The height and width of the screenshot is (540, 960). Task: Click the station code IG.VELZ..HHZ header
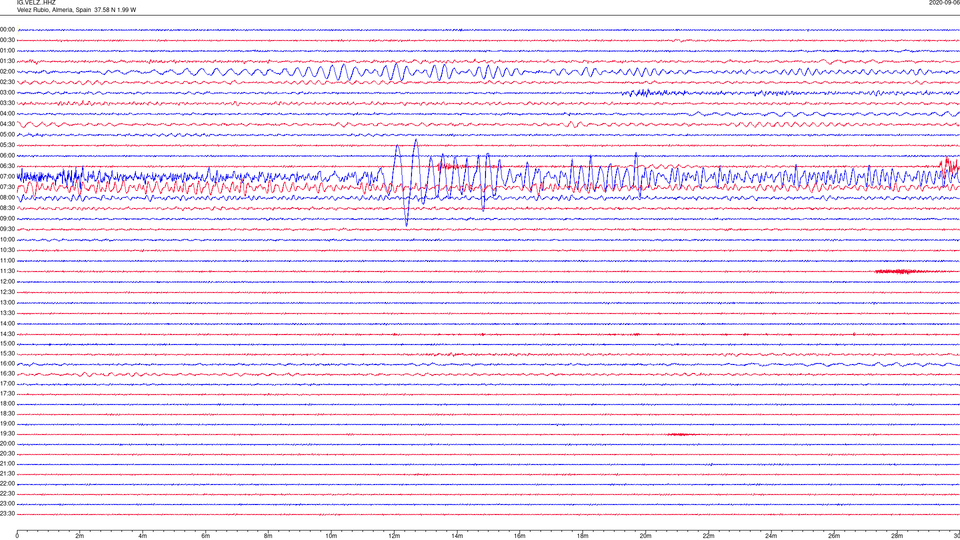click(x=36, y=3)
